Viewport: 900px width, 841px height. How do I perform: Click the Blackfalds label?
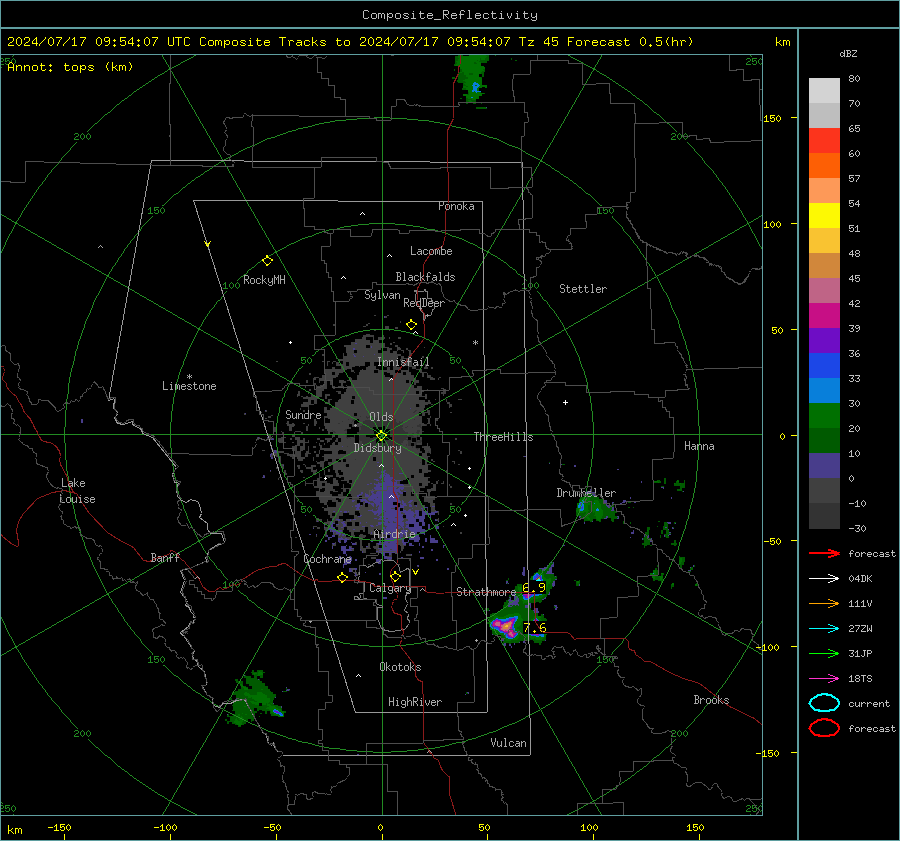425,277
